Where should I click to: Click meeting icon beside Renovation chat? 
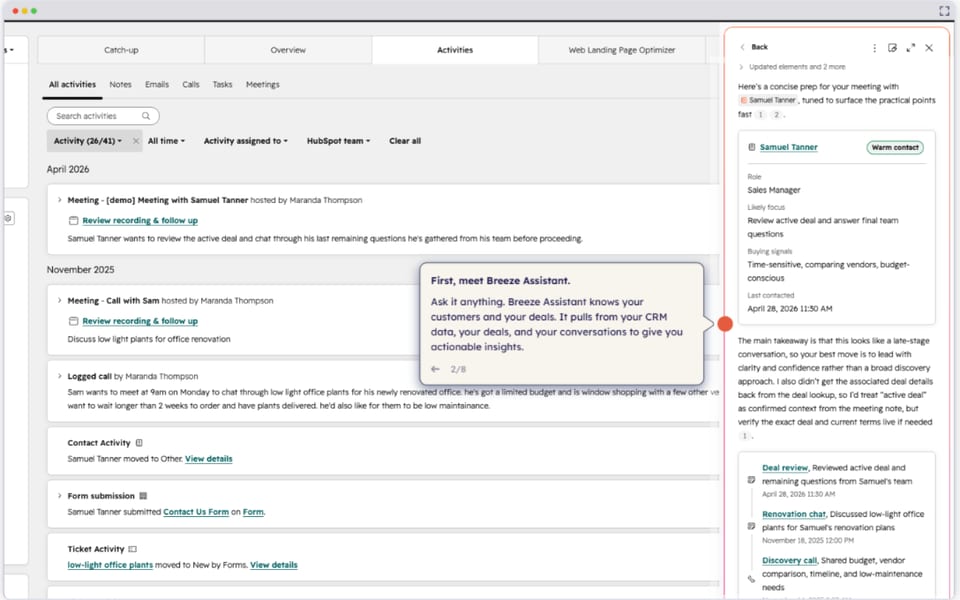(751, 526)
